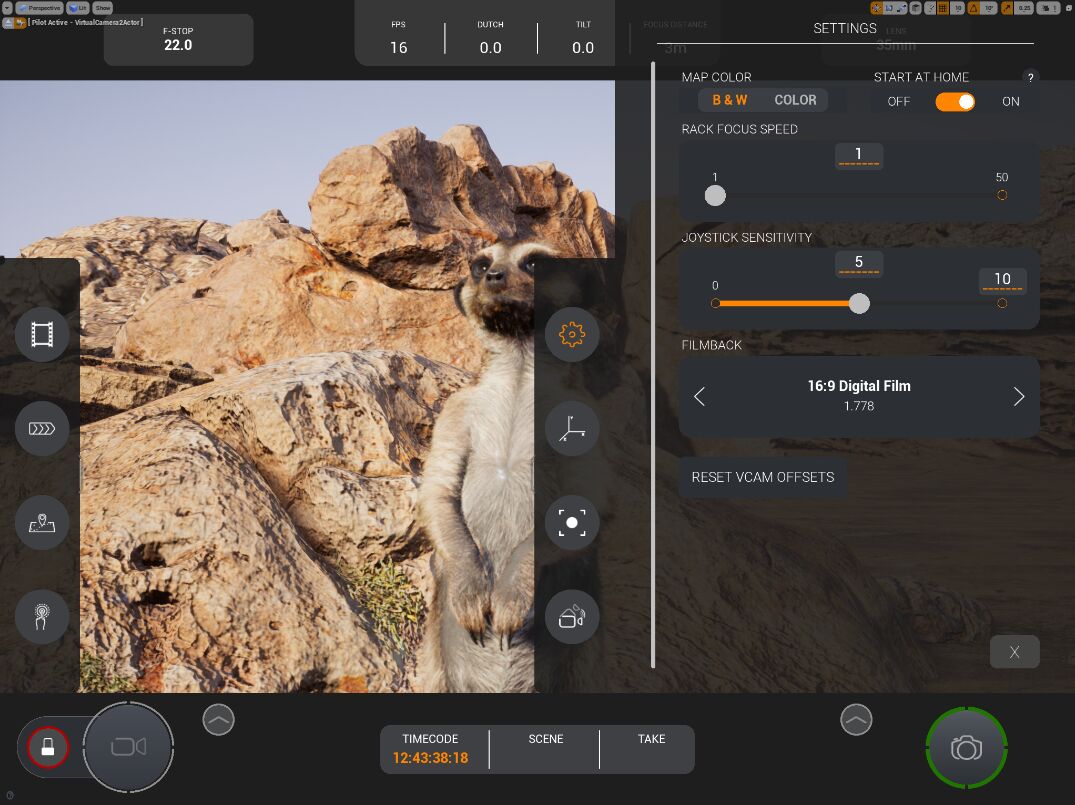Click the film strip icon in left sidebar
Screen dimensions: 1075x805
(42, 334)
